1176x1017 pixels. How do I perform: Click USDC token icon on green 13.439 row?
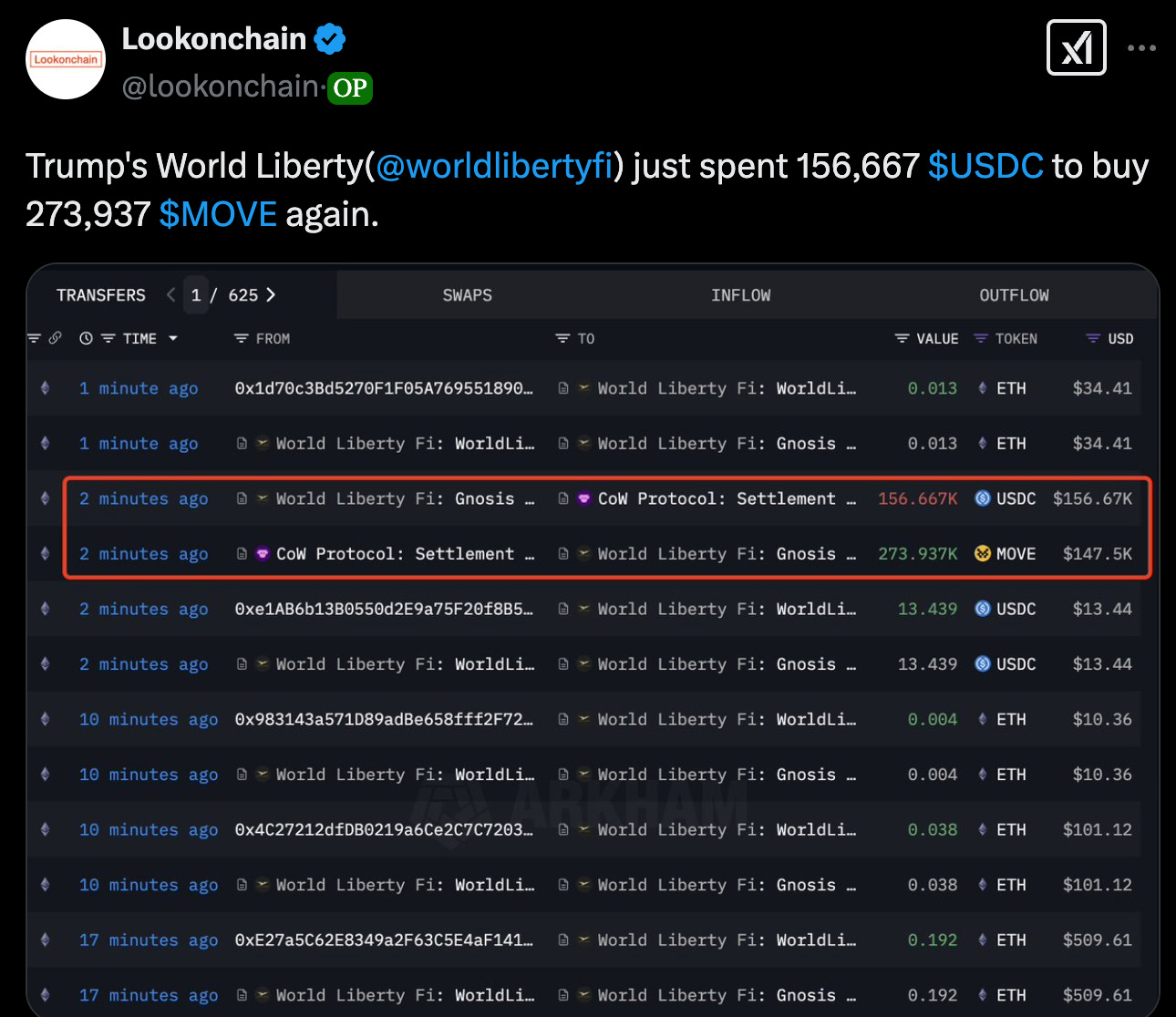(983, 609)
